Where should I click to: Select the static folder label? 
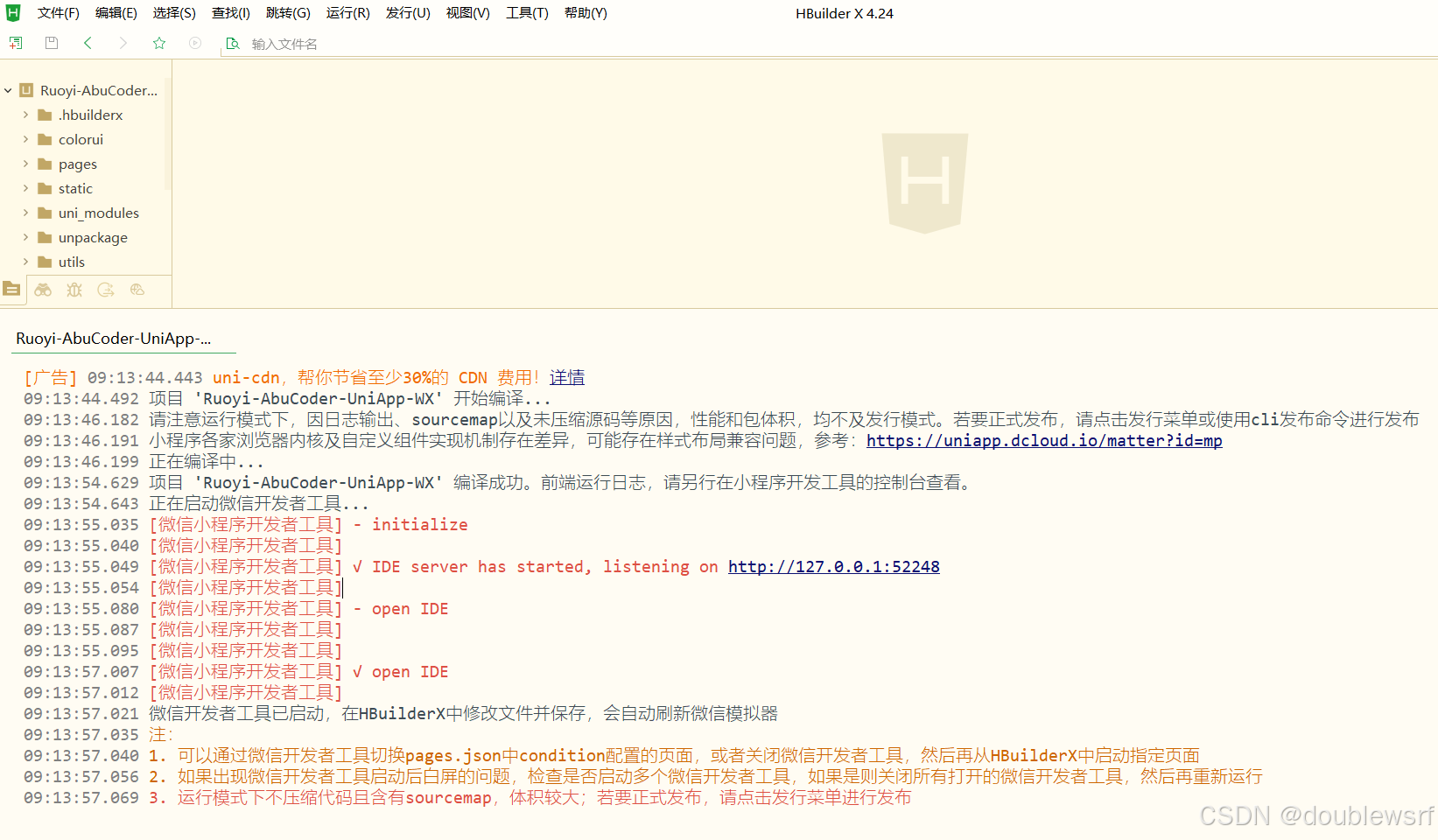click(x=75, y=188)
